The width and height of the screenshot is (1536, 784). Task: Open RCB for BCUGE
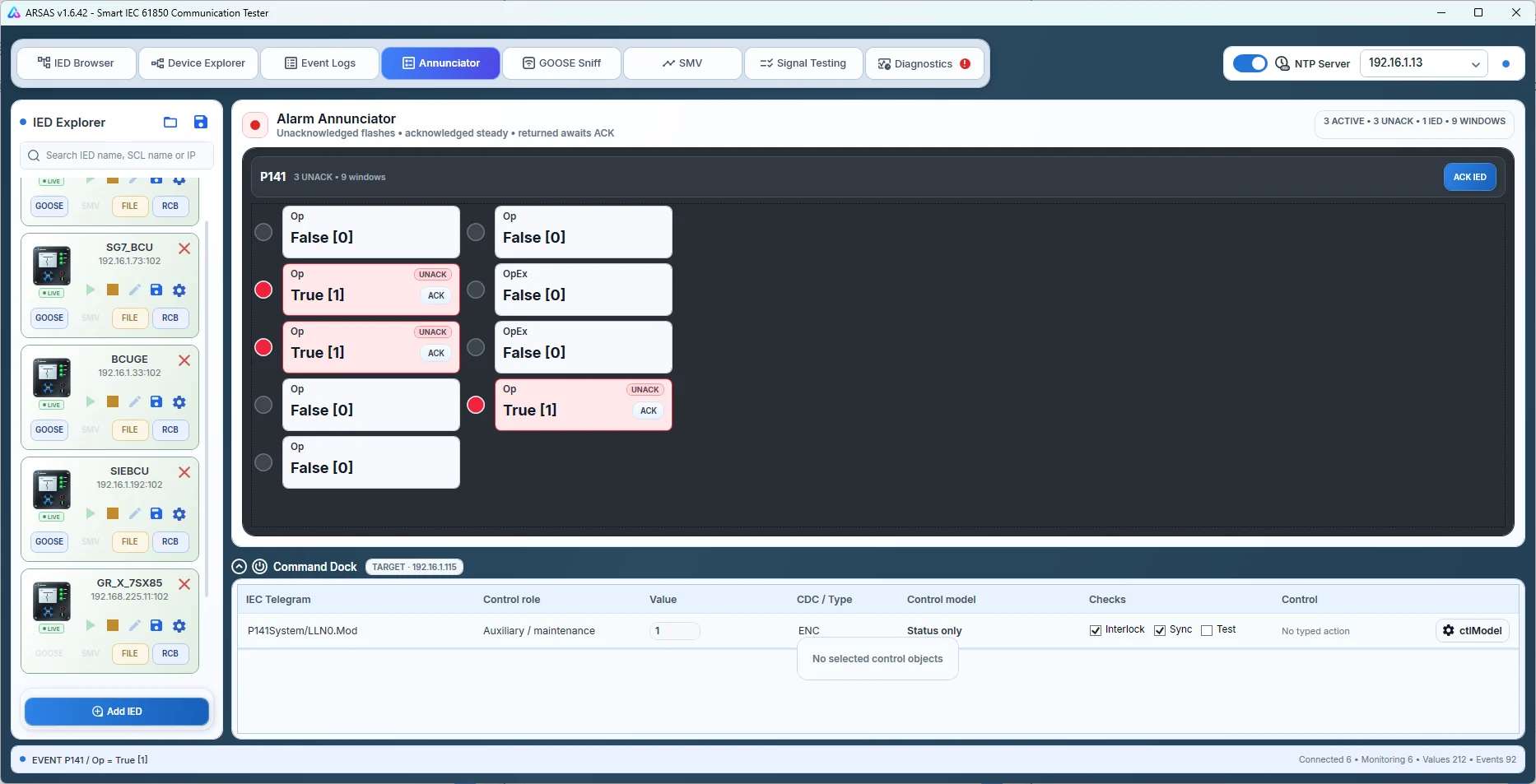click(170, 429)
